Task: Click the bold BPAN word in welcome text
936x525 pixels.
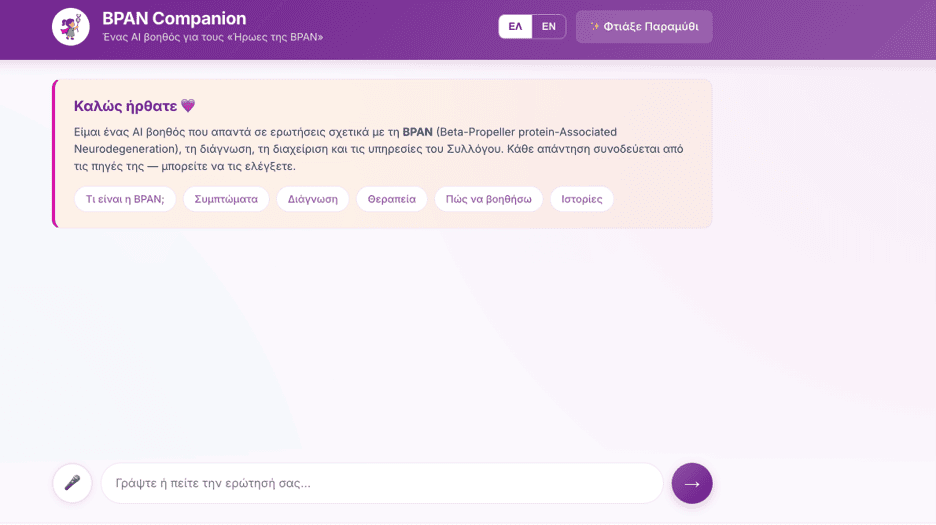Action: (x=417, y=132)
